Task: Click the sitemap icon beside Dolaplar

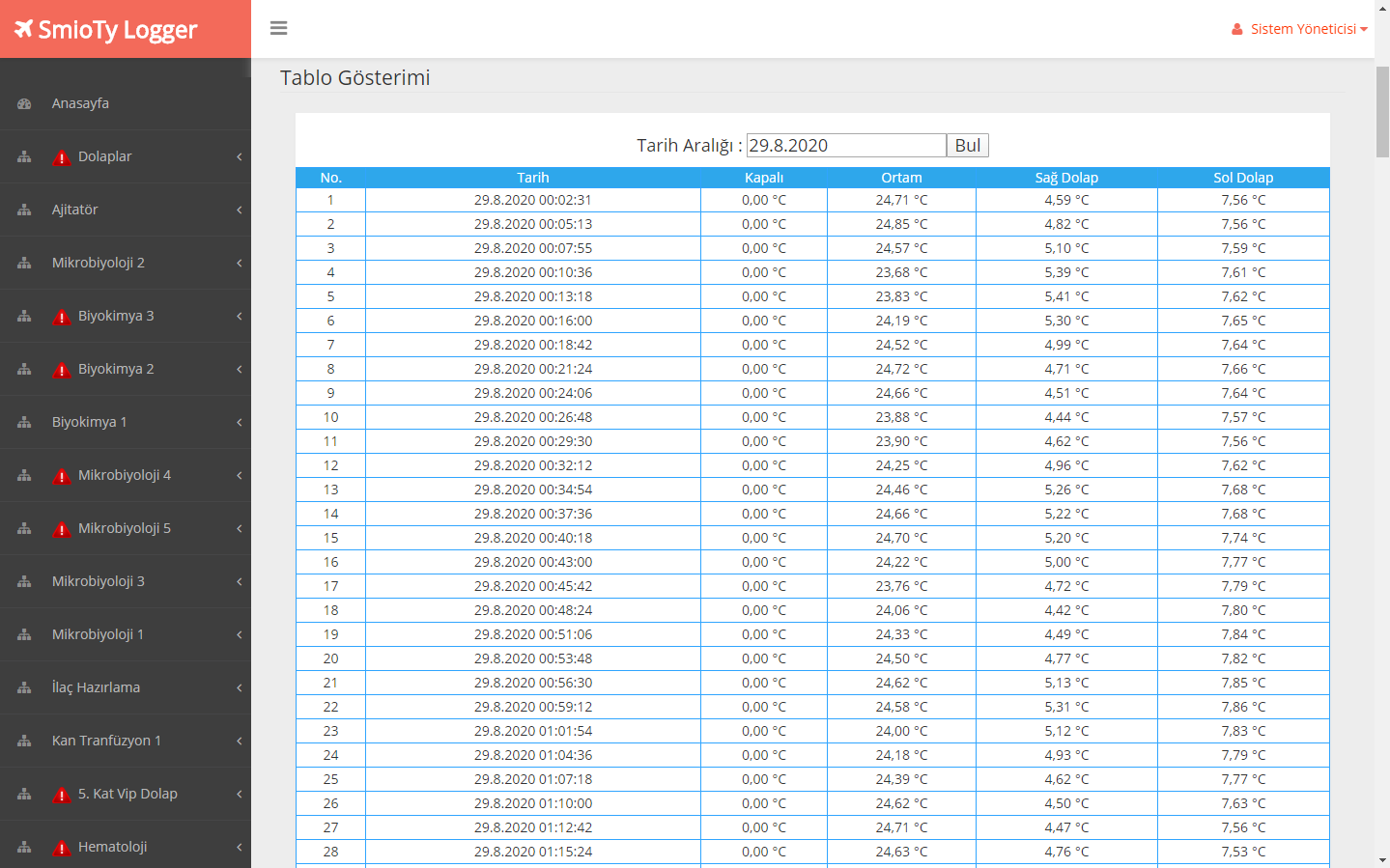Action: 24,156
